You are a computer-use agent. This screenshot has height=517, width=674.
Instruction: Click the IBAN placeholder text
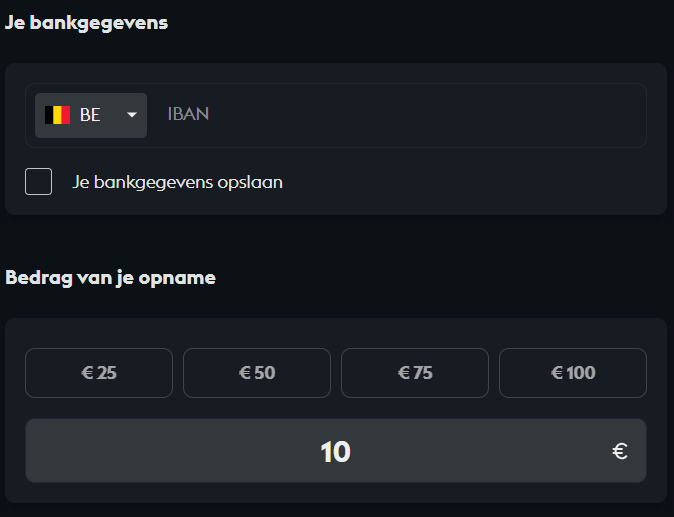point(188,114)
